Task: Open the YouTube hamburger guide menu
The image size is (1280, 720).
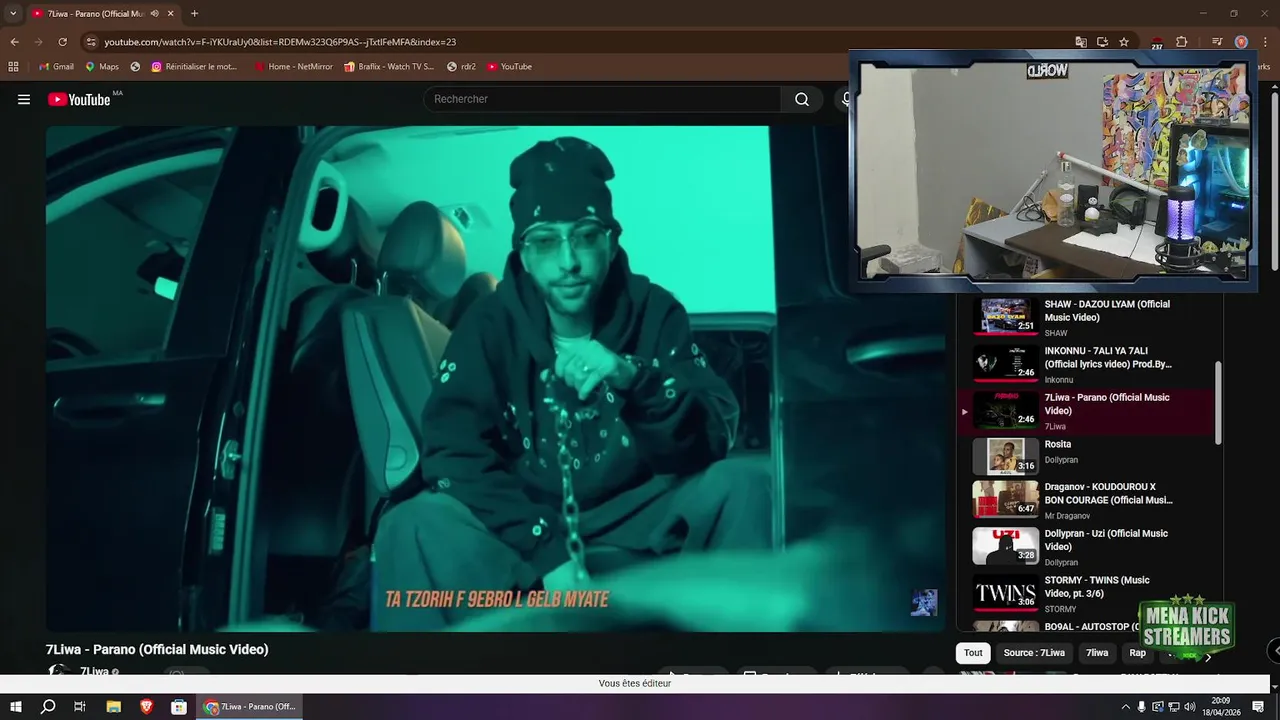Action: click(x=24, y=99)
